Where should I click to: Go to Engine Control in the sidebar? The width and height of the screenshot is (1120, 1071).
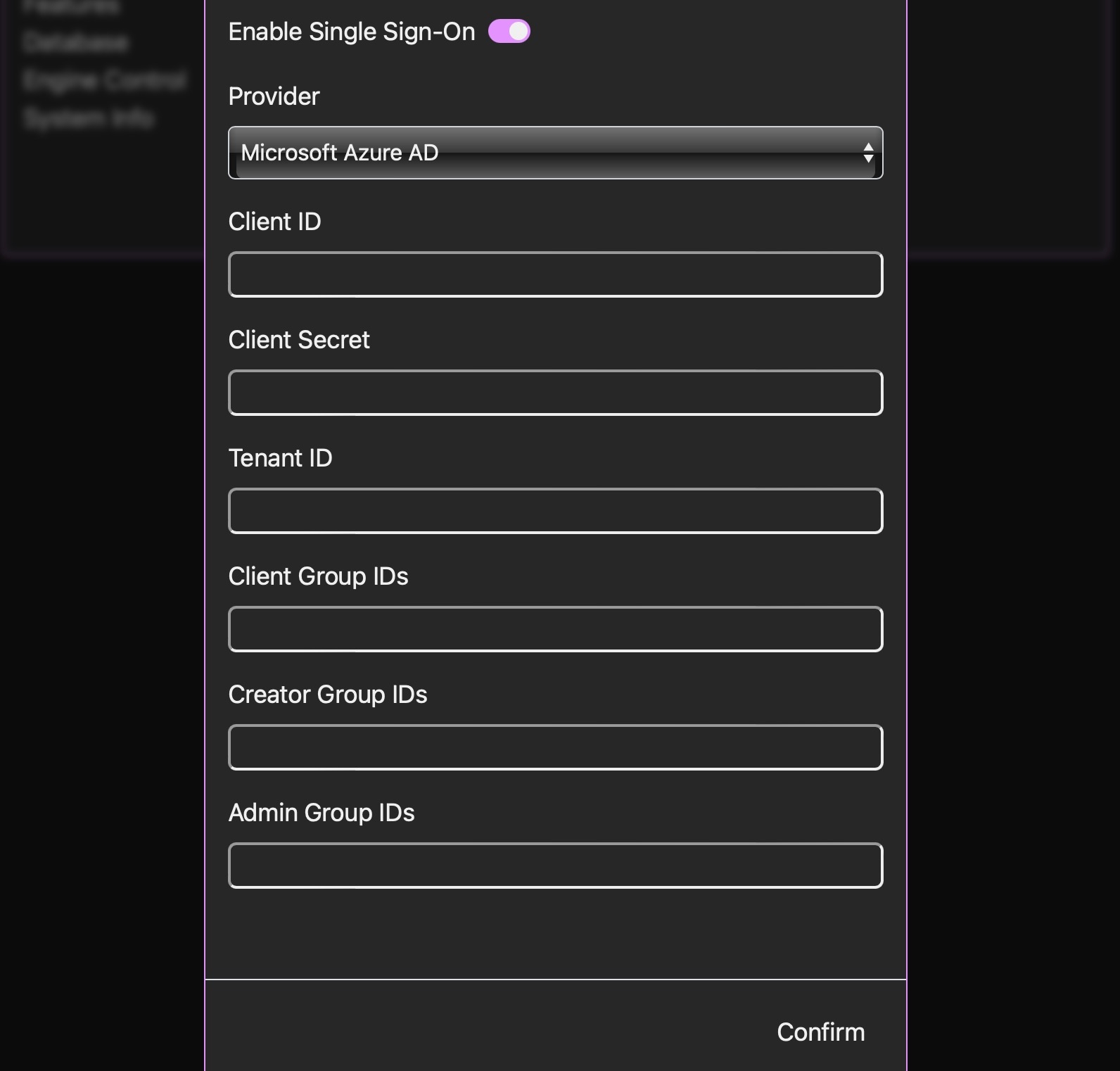point(104,80)
